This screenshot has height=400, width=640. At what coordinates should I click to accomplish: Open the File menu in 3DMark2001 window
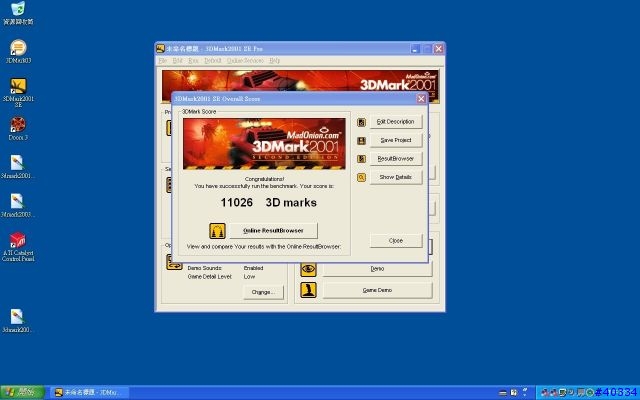click(163, 60)
